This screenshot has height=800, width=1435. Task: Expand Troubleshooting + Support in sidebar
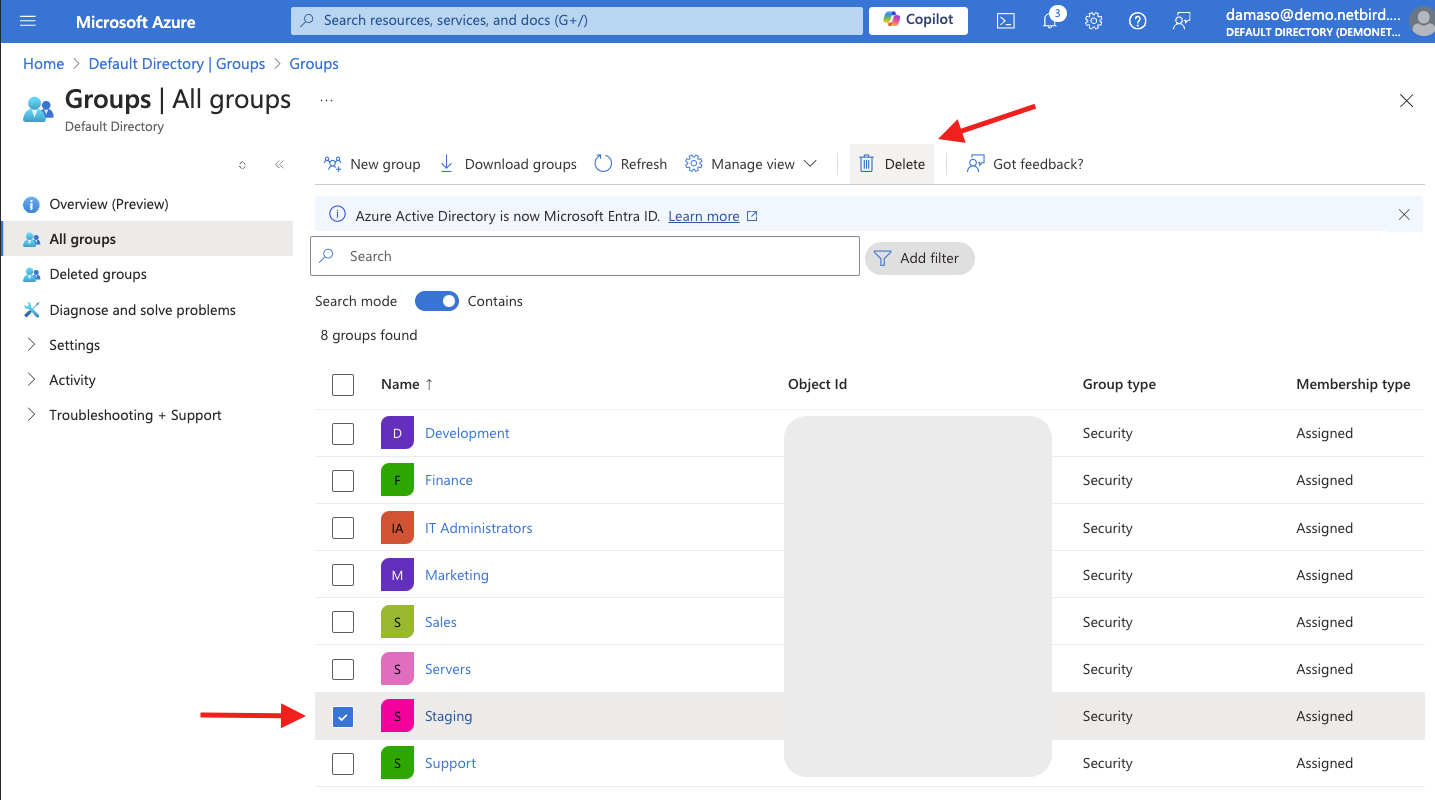click(x=135, y=415)
